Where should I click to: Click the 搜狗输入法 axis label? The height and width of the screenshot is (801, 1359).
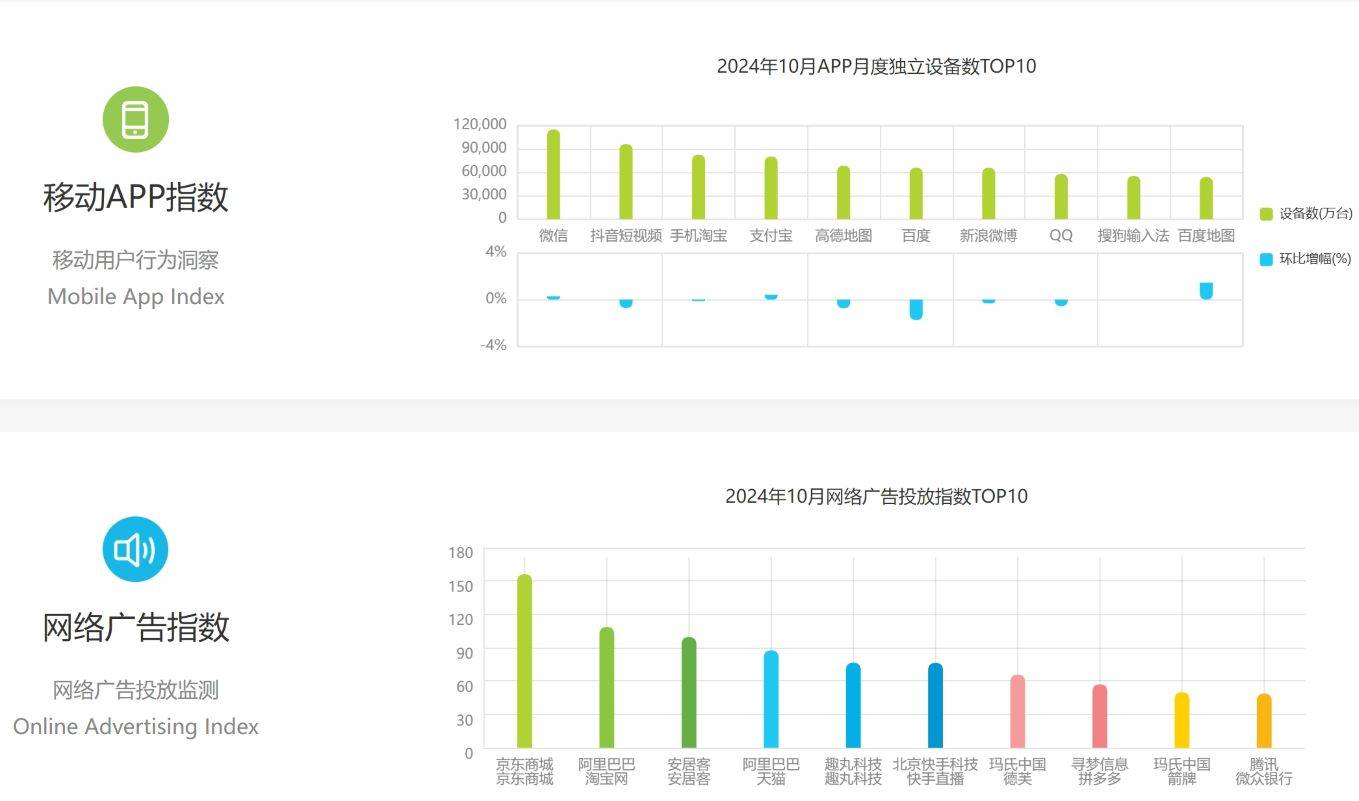pyautogui.click(x=1133, y=236)
